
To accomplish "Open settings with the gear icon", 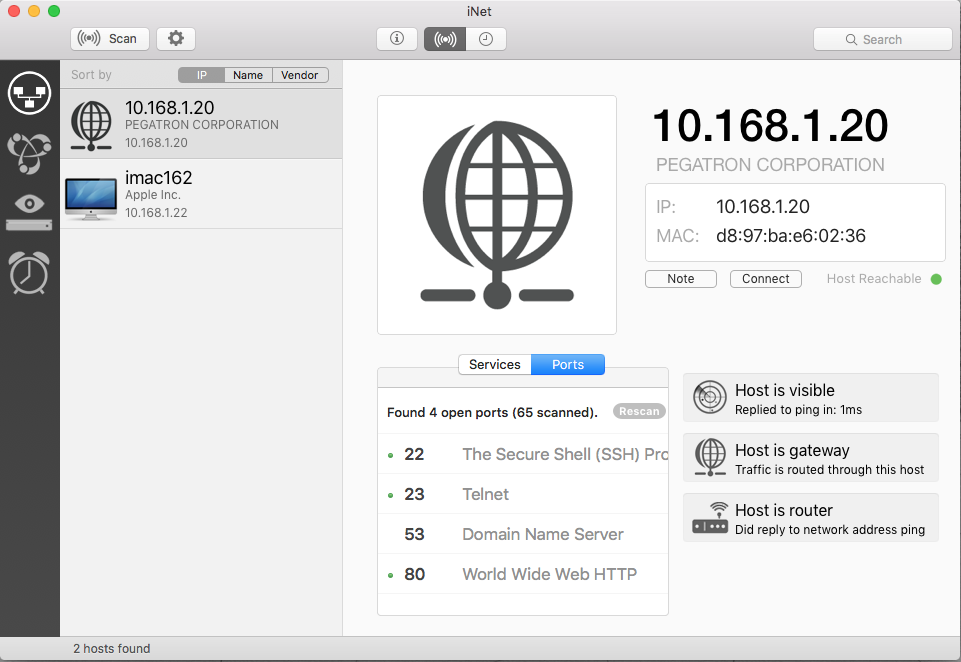I will tap(176, 39).
